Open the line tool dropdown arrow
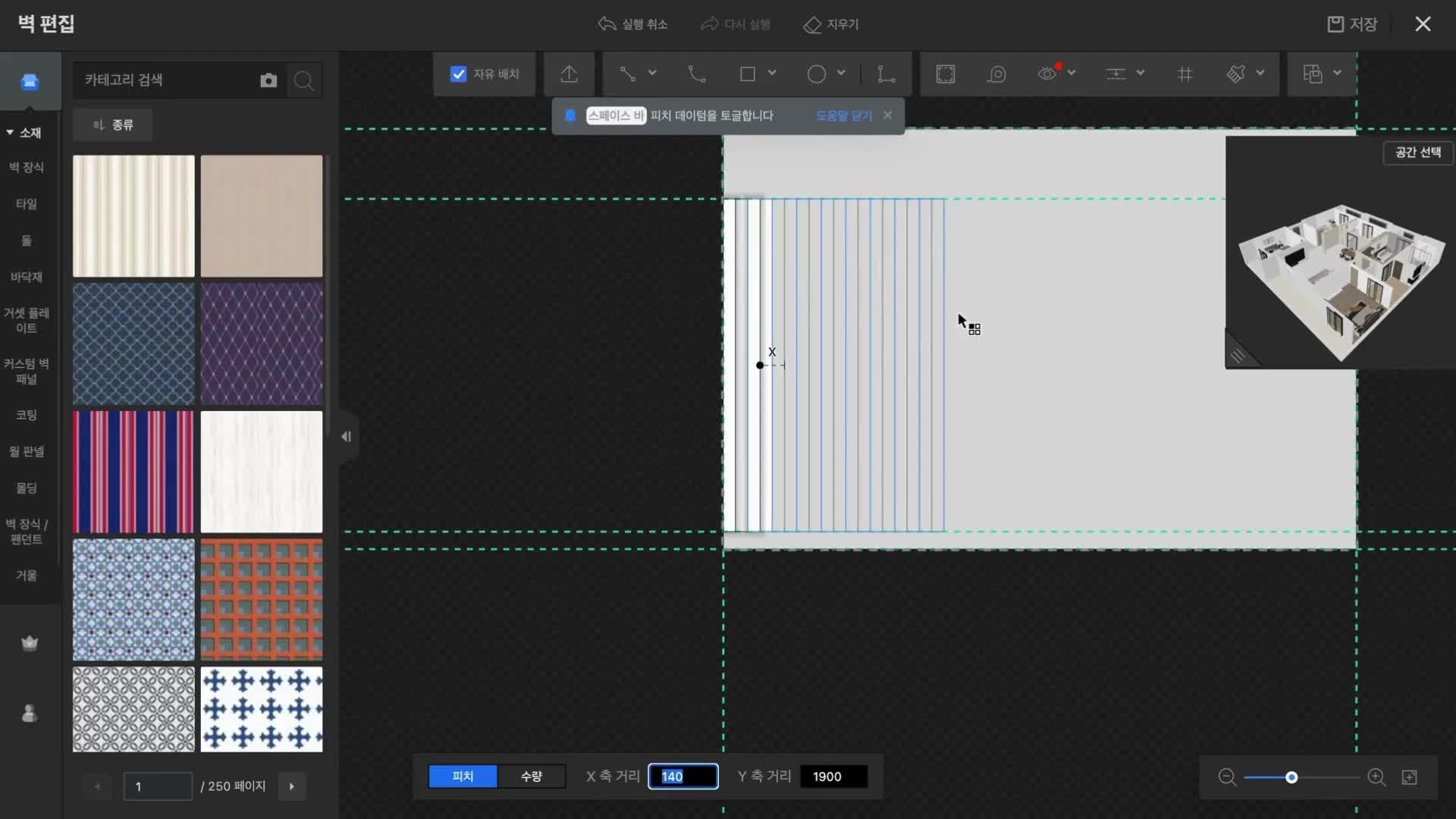The height and width of the screenshot is (819, 1456). [652, 73]
